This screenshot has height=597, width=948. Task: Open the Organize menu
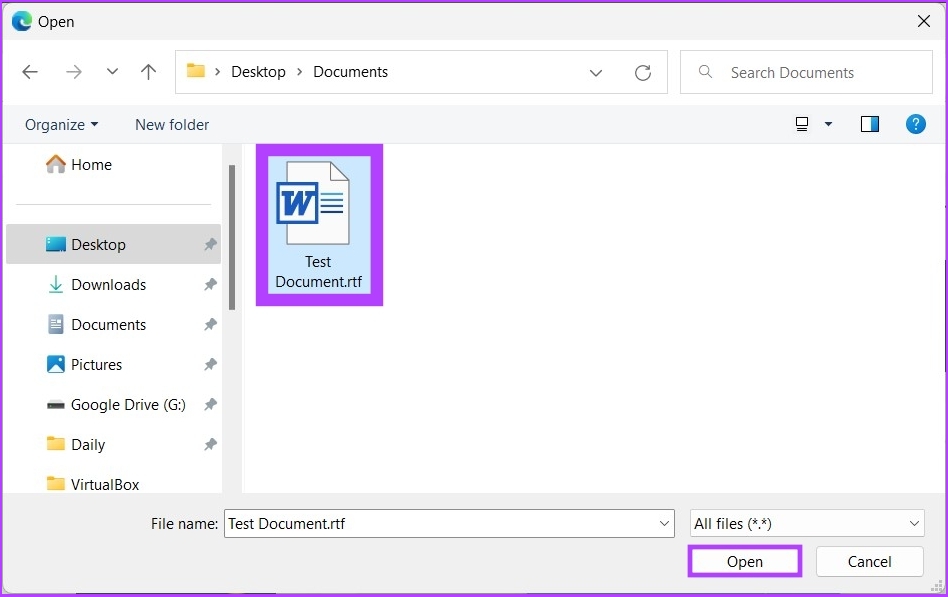click(x=61, y=124)
